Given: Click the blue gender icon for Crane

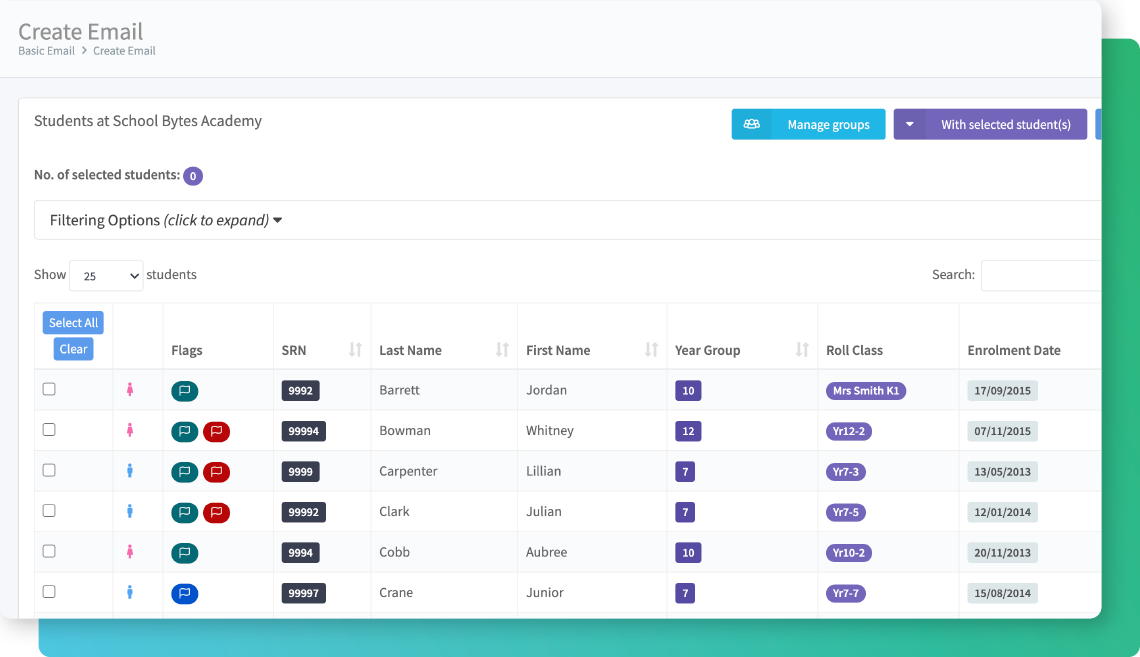Looking at the screenshot, I should coord(130,592).
